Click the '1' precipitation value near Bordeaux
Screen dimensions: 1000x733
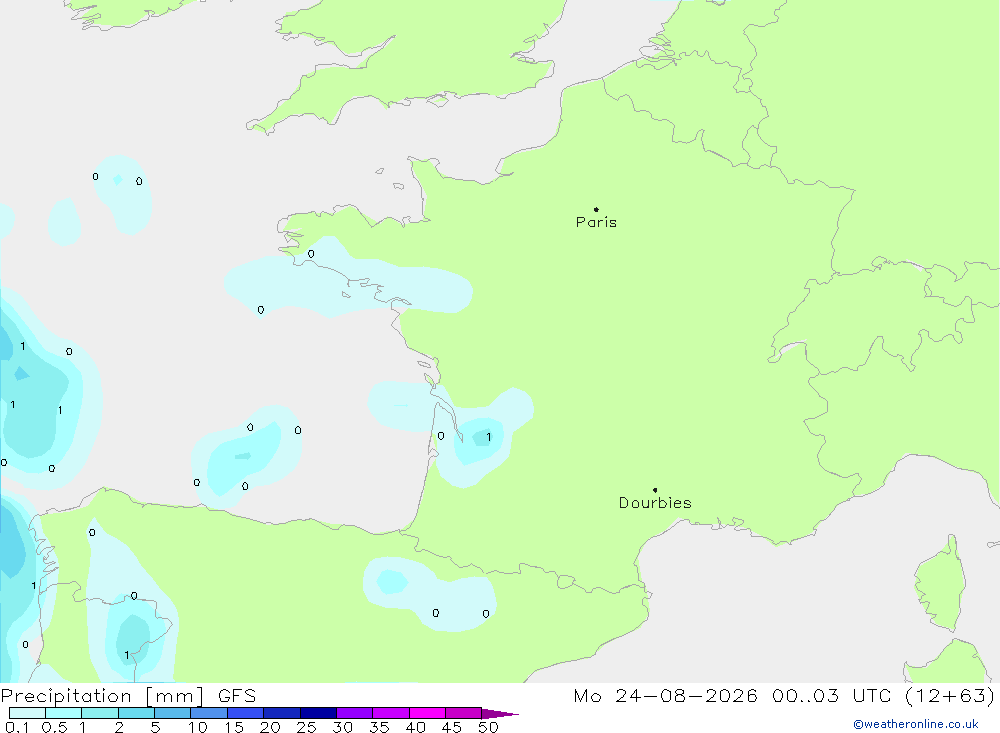(489, 437)
